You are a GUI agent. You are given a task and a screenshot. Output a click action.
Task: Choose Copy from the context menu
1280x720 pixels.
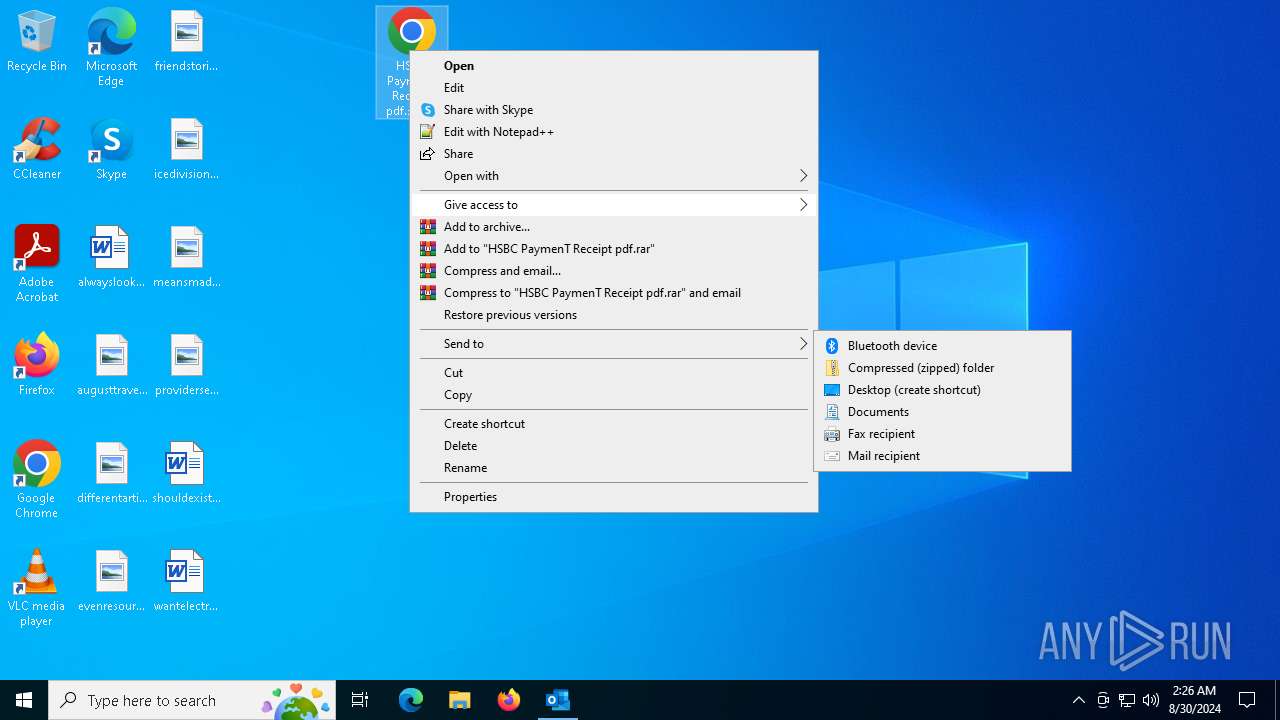614,395
